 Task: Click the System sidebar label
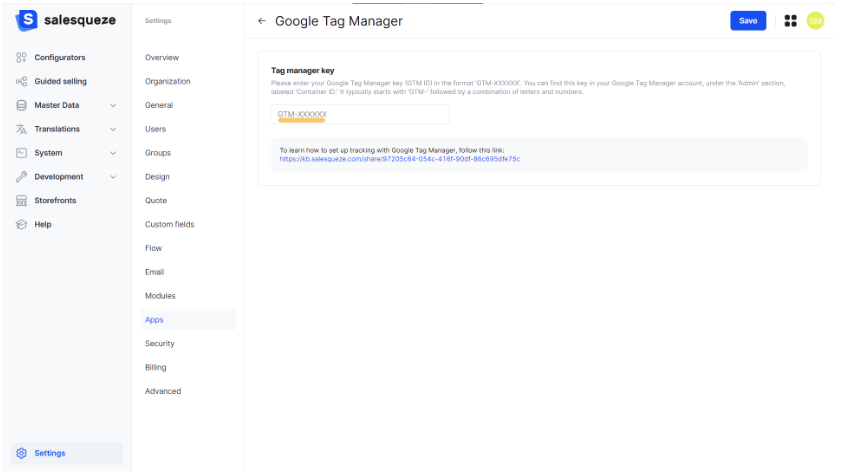click(x=48, y=153)
